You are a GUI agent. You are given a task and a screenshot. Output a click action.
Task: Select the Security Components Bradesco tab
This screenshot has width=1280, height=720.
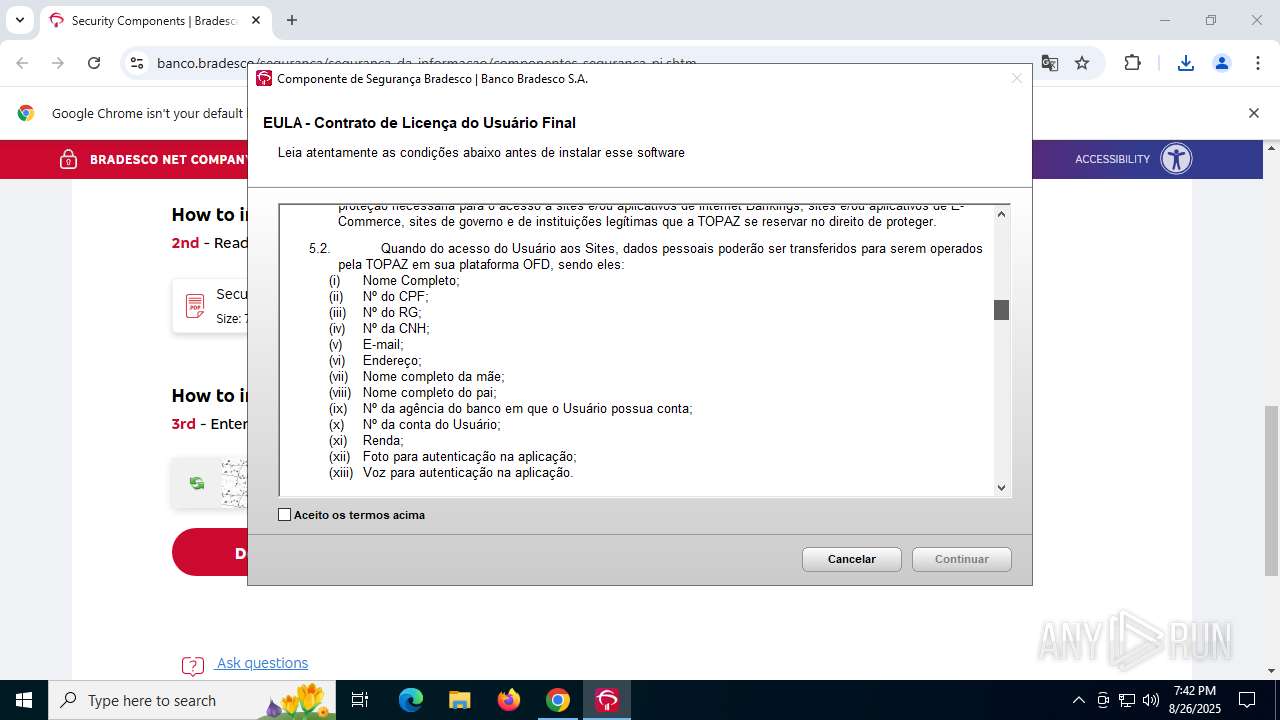pos(155,20)
